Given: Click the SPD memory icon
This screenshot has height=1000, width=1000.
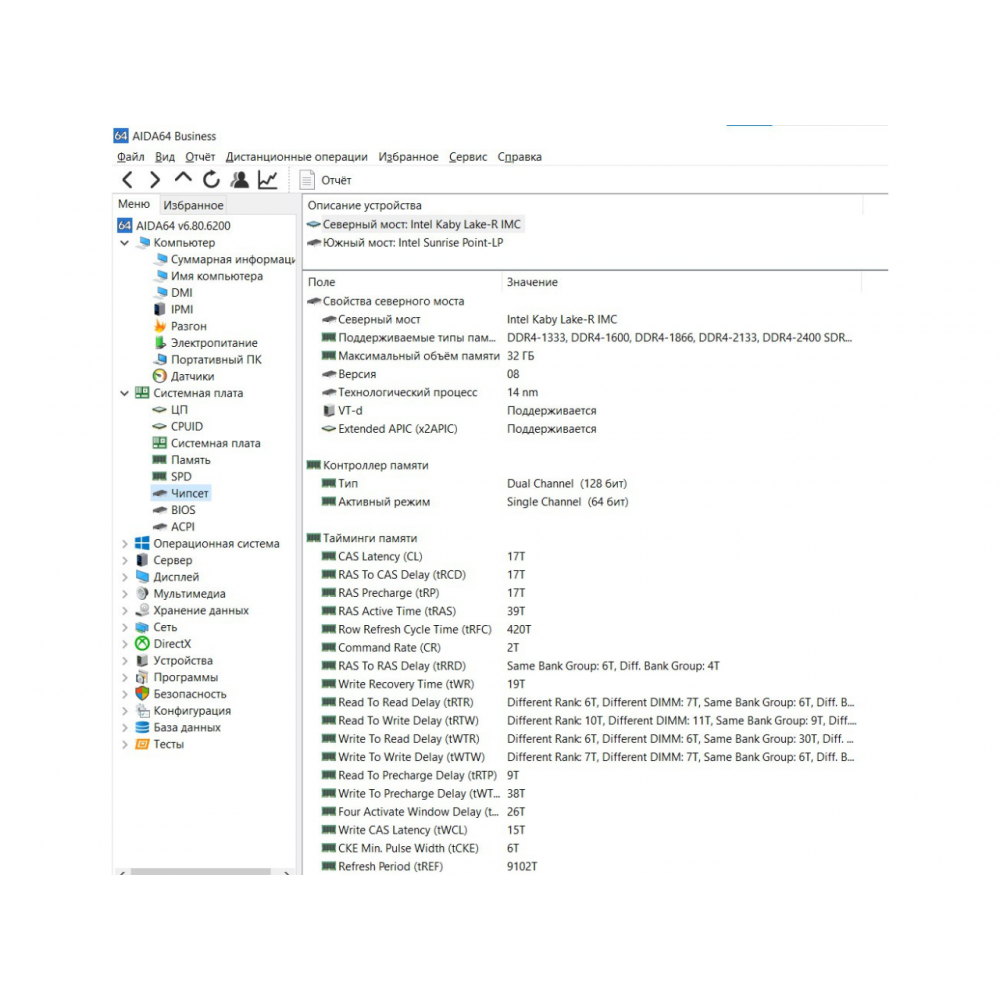Looking at the screenshot, I should point(159,476).
